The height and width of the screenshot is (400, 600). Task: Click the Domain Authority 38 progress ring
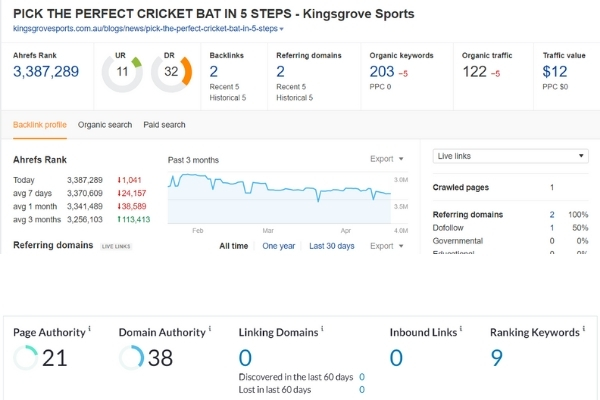[x=131, y=358]
